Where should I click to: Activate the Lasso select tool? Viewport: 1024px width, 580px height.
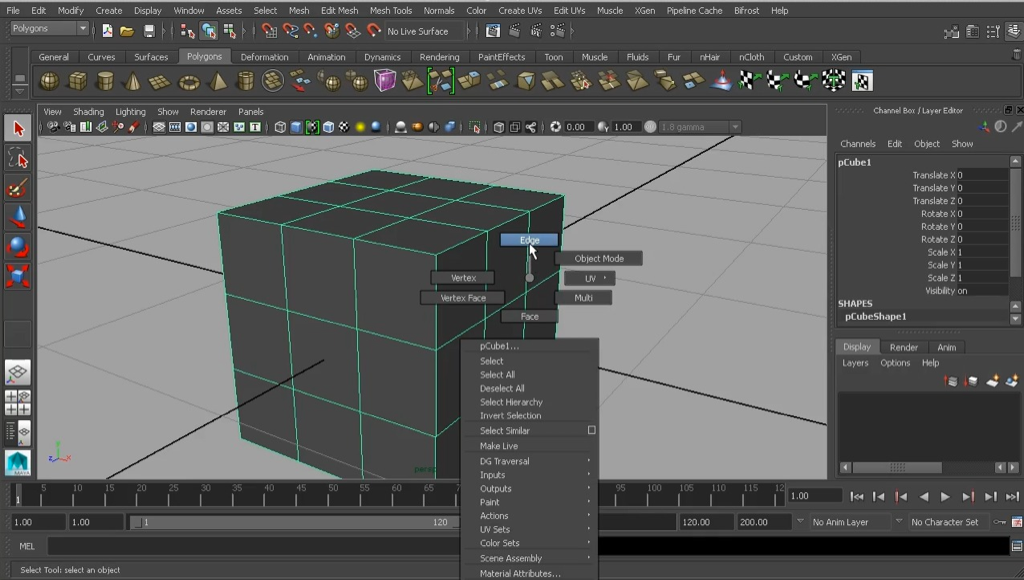[18, 158]
